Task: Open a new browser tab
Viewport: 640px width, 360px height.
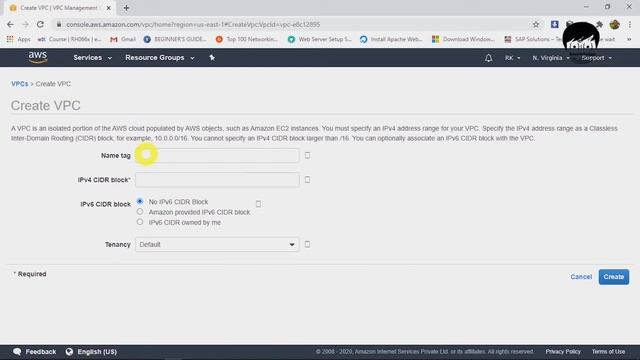Action: click(126, 8)
